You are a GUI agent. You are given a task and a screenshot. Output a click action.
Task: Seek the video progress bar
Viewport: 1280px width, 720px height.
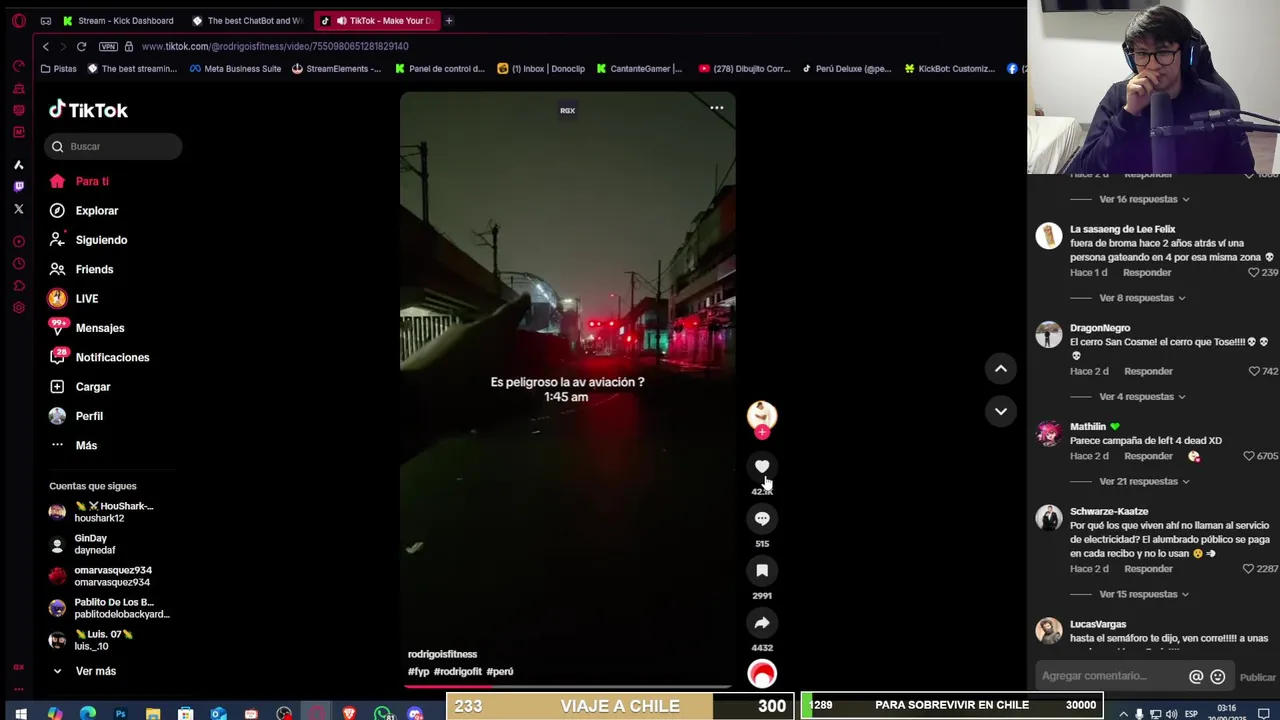pyautogui.click(x=567, y=686)
